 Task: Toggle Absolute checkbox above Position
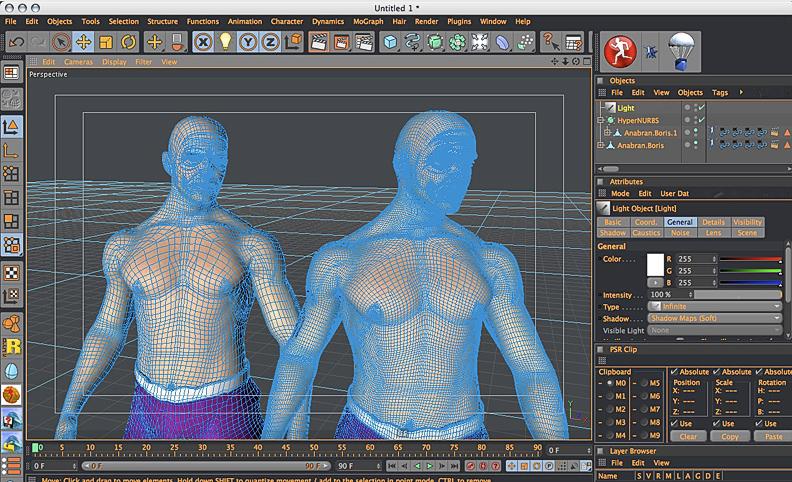pyautogui.click(x=674, y=372)
